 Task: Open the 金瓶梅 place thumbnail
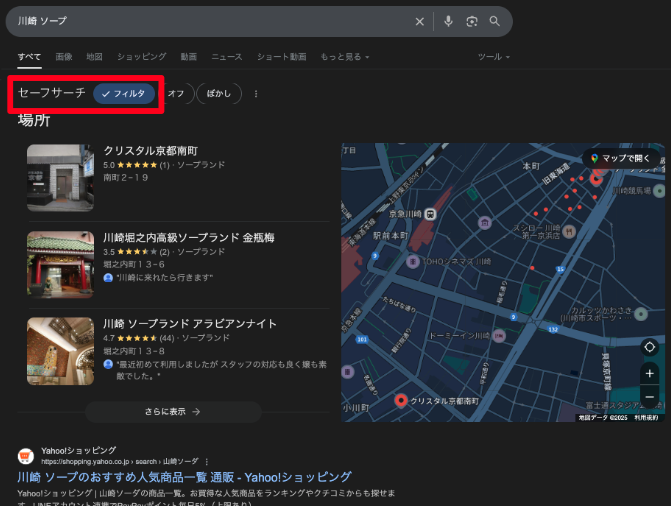[60, 264]
